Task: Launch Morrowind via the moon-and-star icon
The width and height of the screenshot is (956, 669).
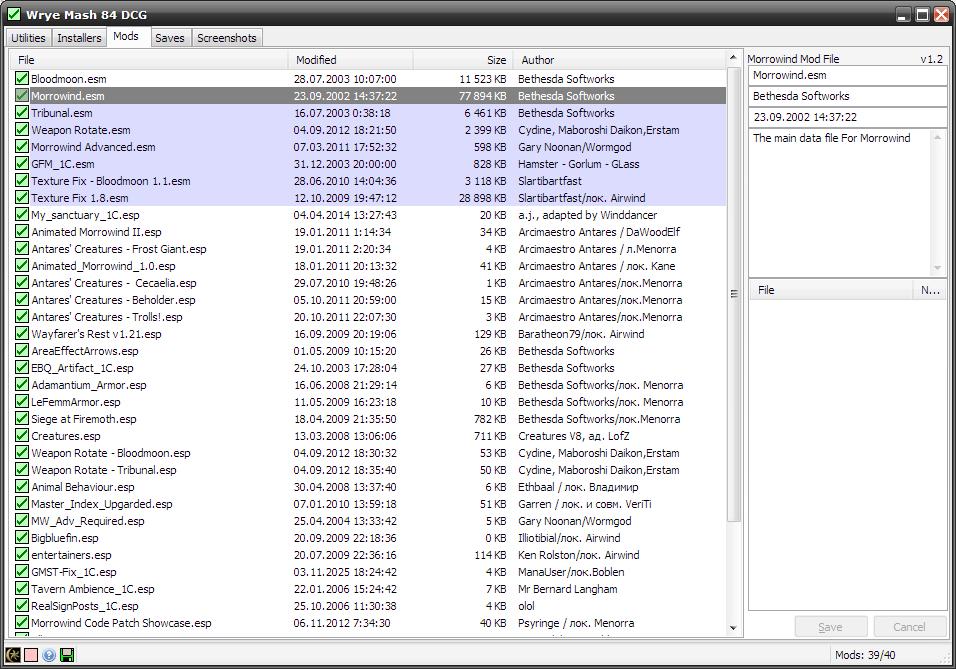Action: coord(13,655)
